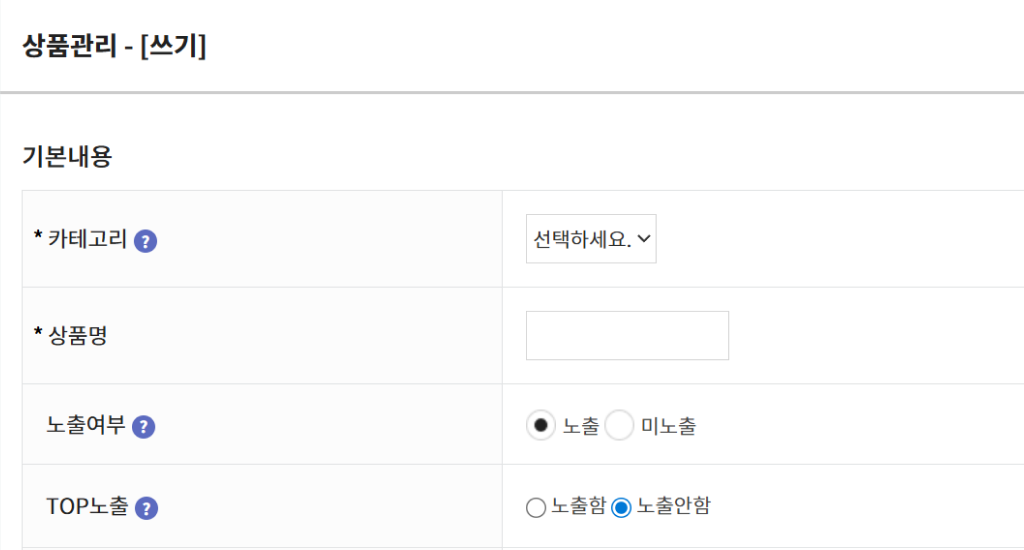
Task: Click the question mark icon next to 노출여부
Action: tap(144, 427)
